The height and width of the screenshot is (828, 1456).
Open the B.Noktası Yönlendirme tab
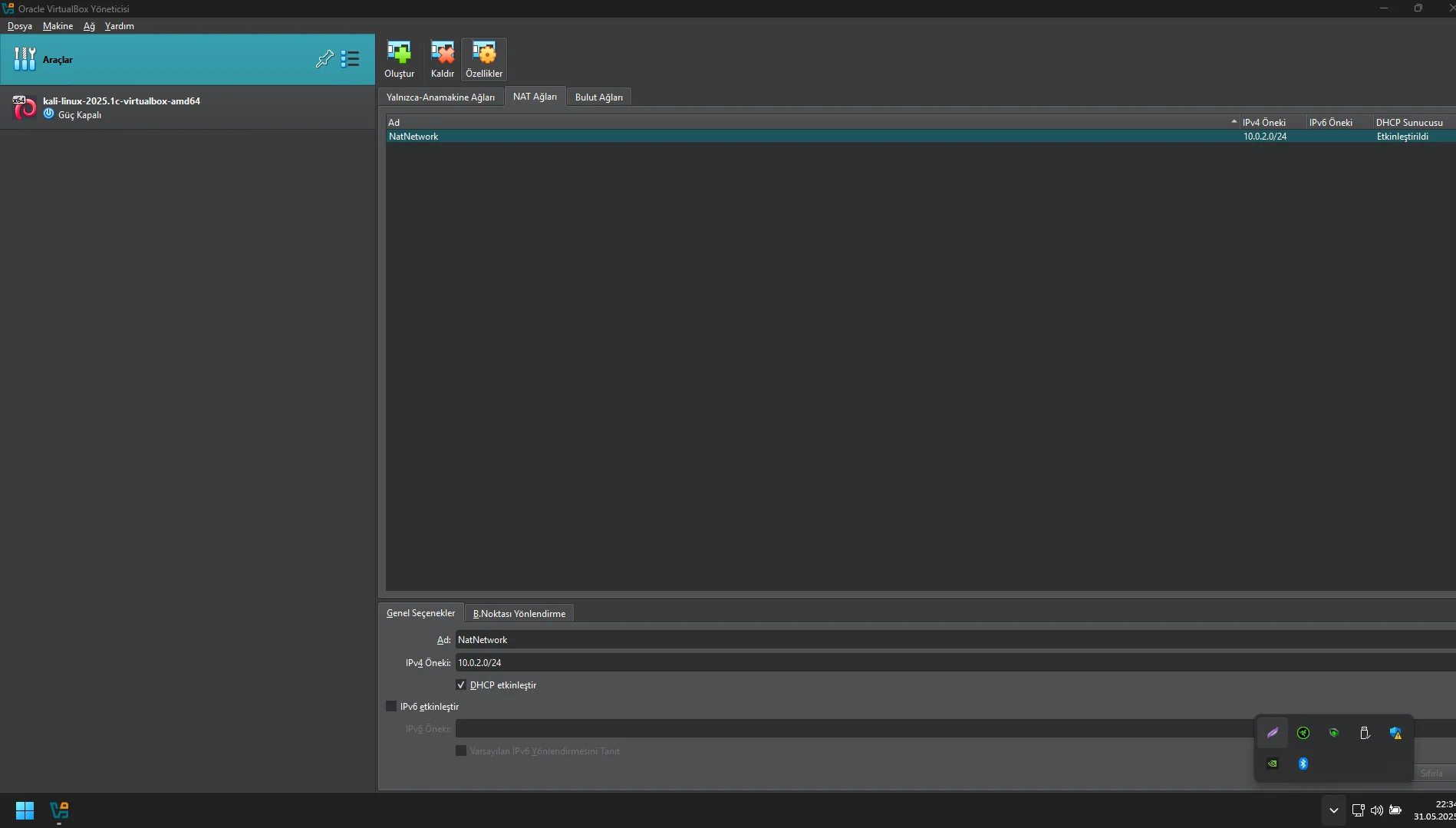coord(519,614)
